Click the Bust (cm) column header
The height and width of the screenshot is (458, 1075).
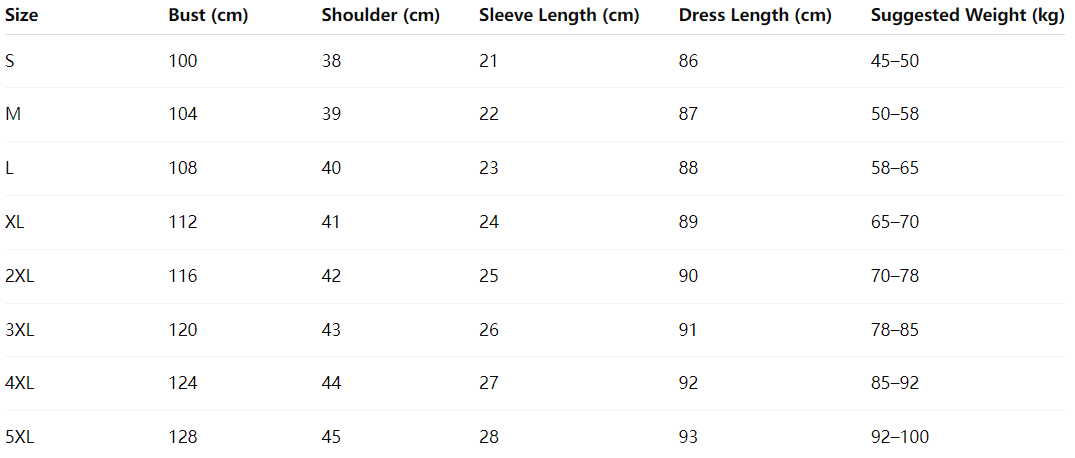point(208,15)
